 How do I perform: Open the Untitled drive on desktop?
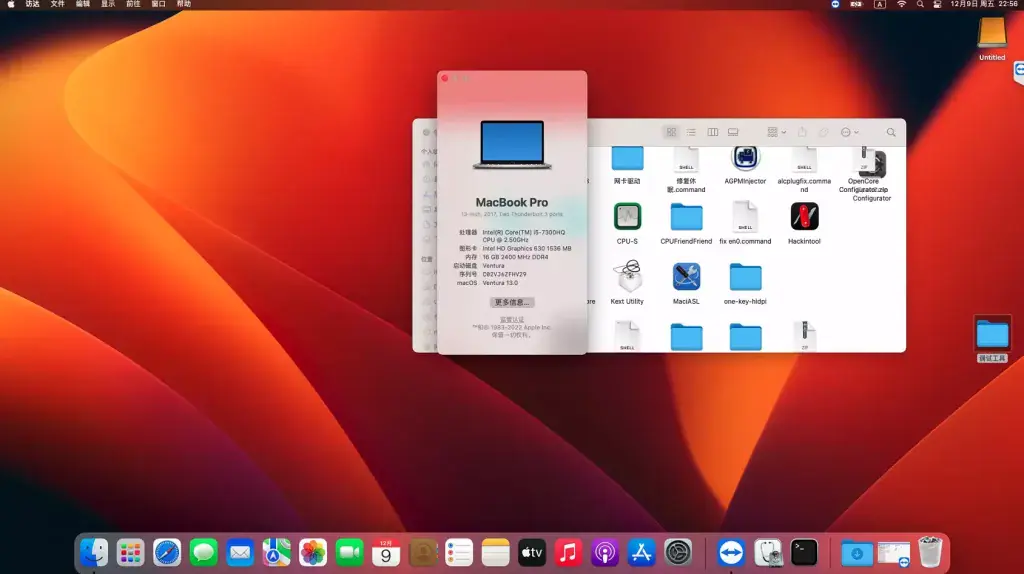[991, 33]
